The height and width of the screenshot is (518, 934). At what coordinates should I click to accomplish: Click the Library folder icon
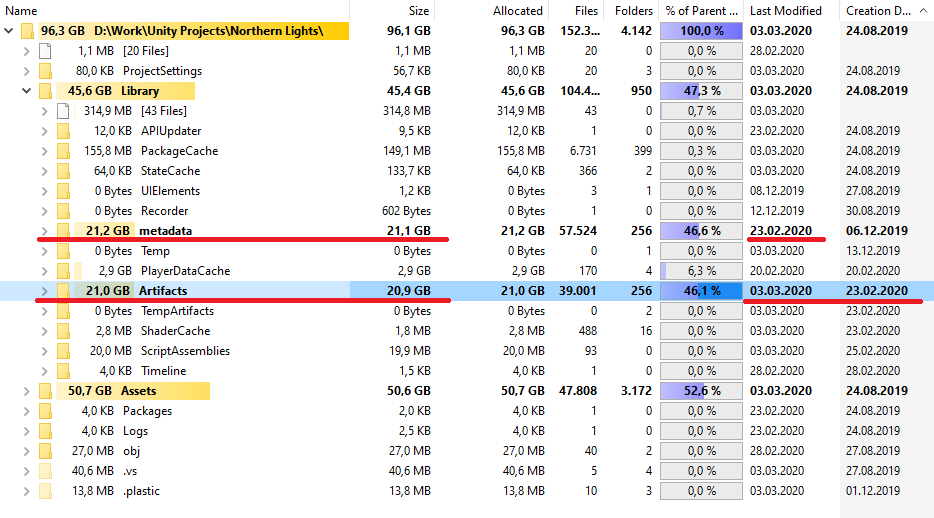[45, 91]
